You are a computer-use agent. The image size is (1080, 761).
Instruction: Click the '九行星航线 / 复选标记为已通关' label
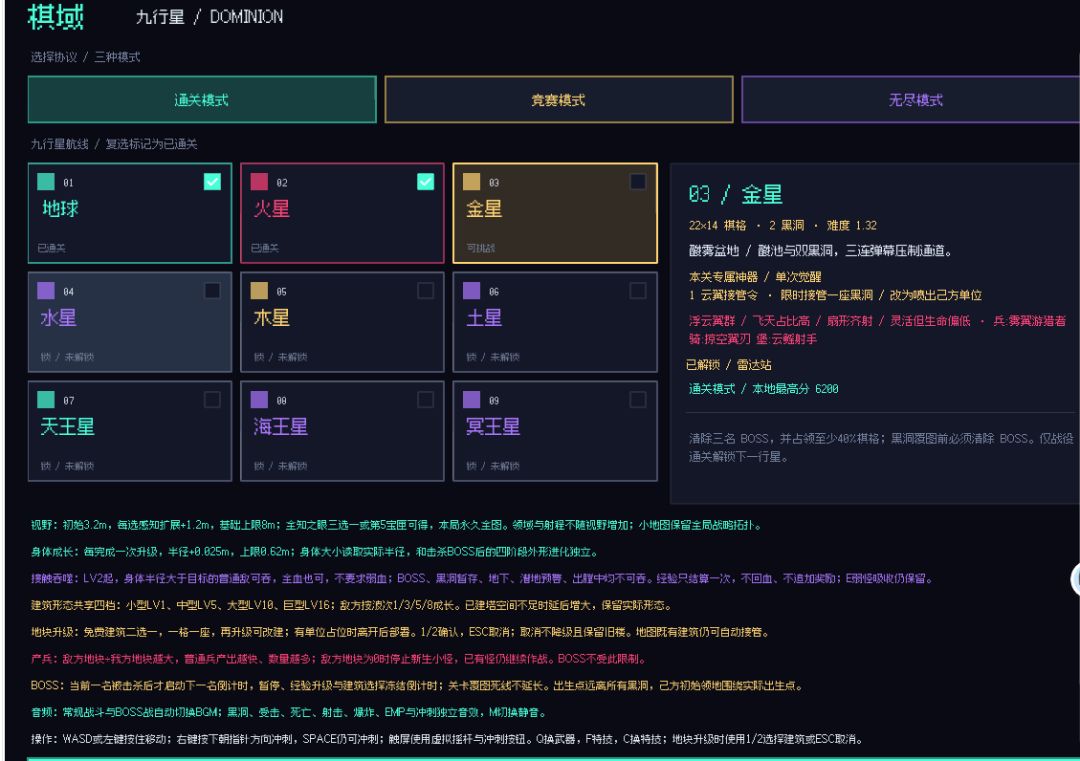pos(114,144)
